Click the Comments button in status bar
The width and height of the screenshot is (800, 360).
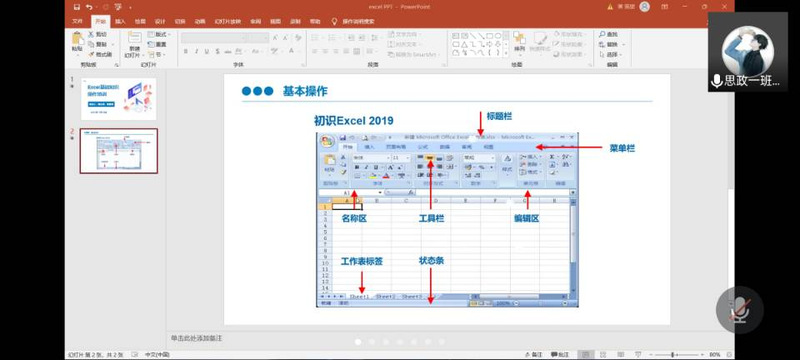[560, 354]
